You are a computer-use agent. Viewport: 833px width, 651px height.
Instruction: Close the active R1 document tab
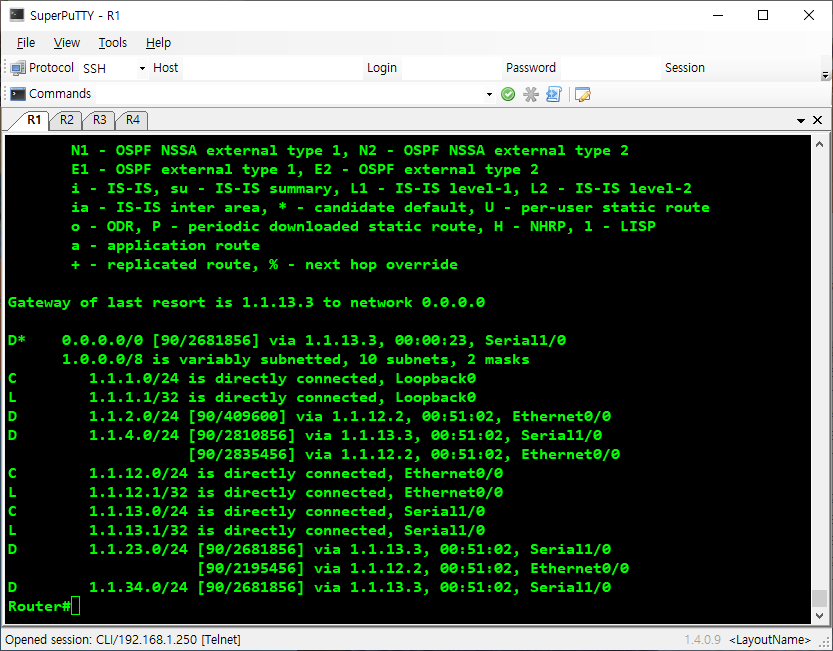[x=818, y=120]
